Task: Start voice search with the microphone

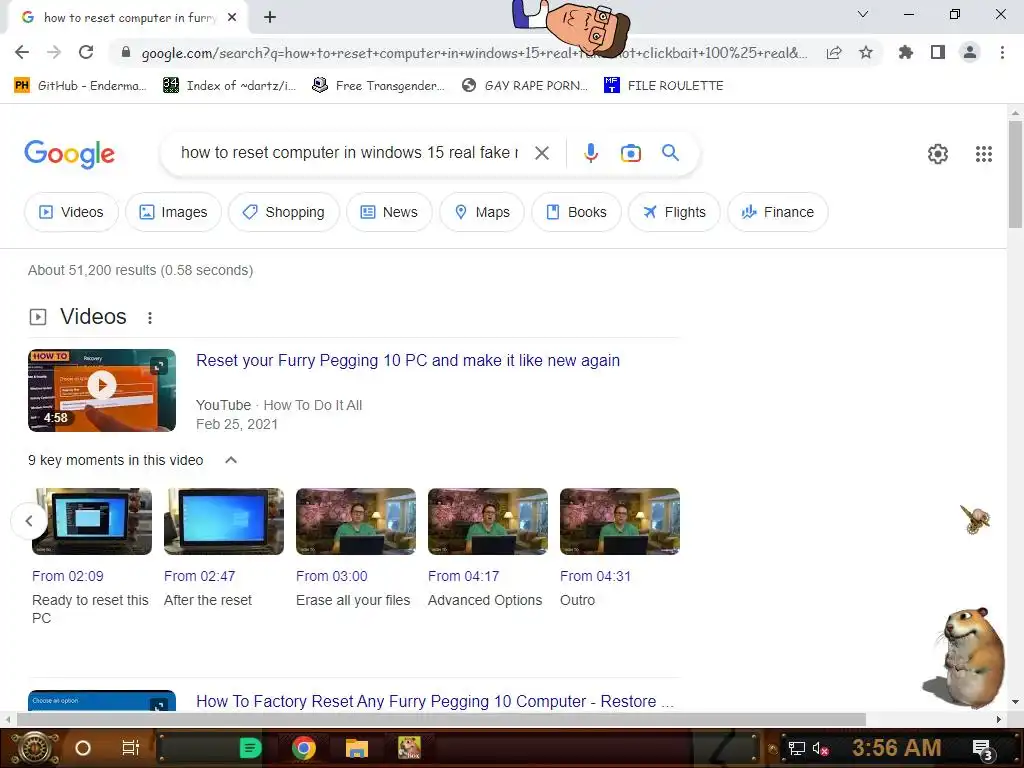Action: click(590, 153)
